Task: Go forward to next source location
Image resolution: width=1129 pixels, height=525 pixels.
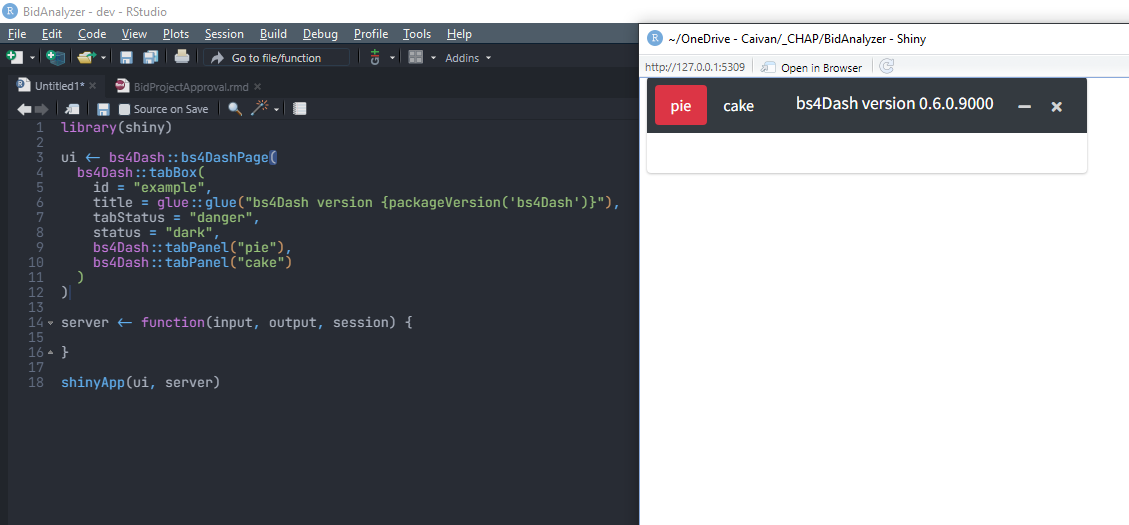Action: coord(41,109)
